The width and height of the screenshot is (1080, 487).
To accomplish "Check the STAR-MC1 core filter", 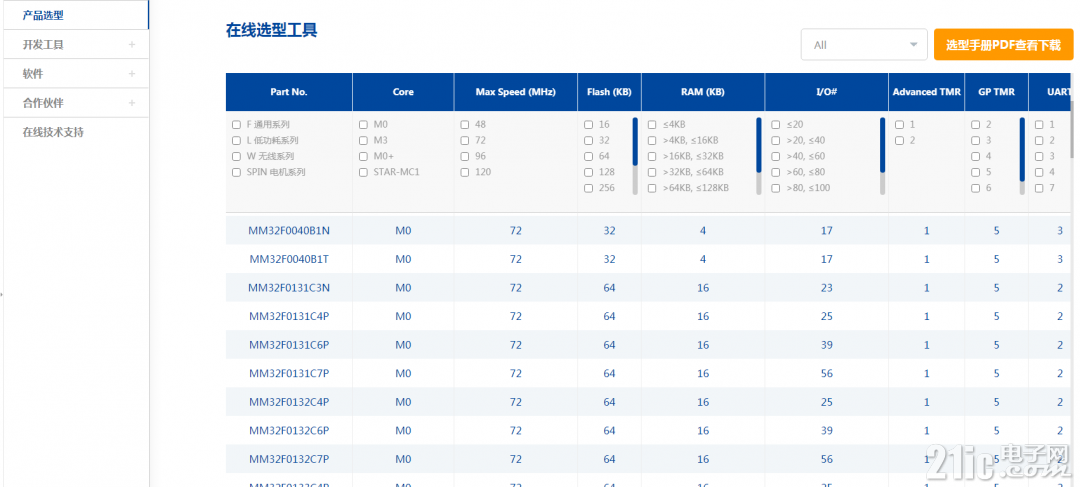I will 364,172.
